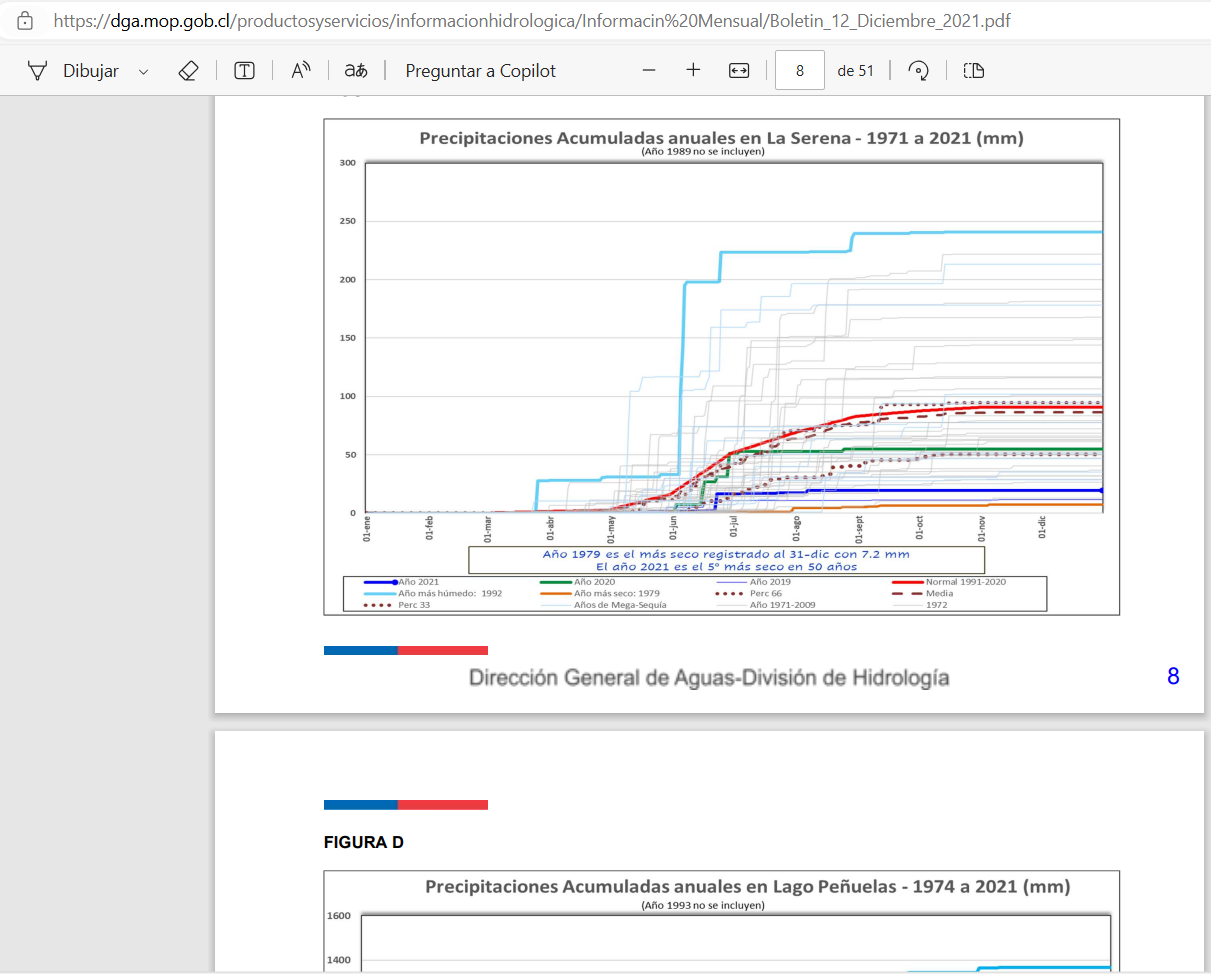Click the '01-dic' axis label
This screenshot has width=1211, height=974.
(1042, 527)
